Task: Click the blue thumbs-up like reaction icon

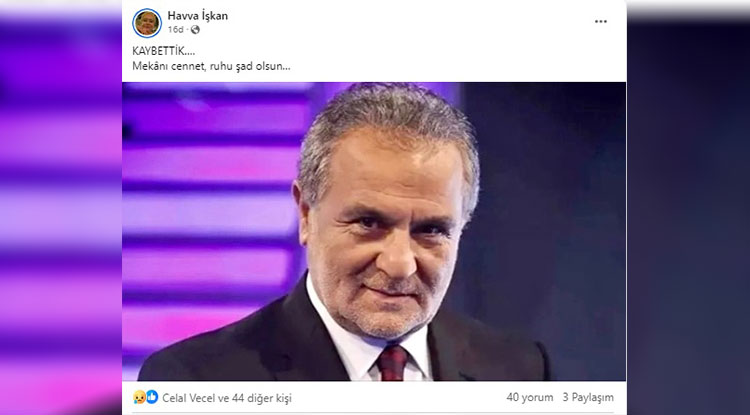Action: pos(152,397)
